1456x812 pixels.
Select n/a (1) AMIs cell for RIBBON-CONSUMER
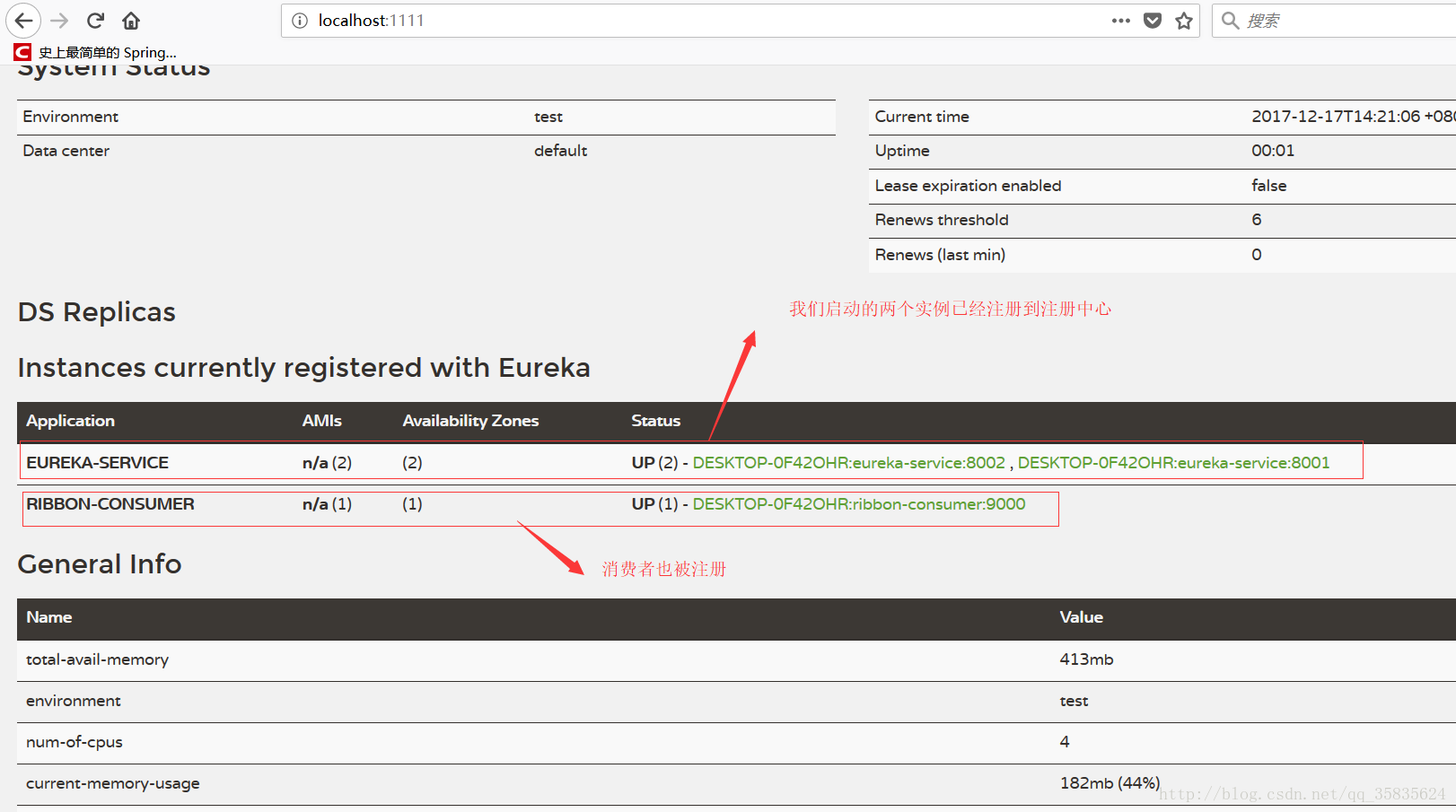click(327, 504)
